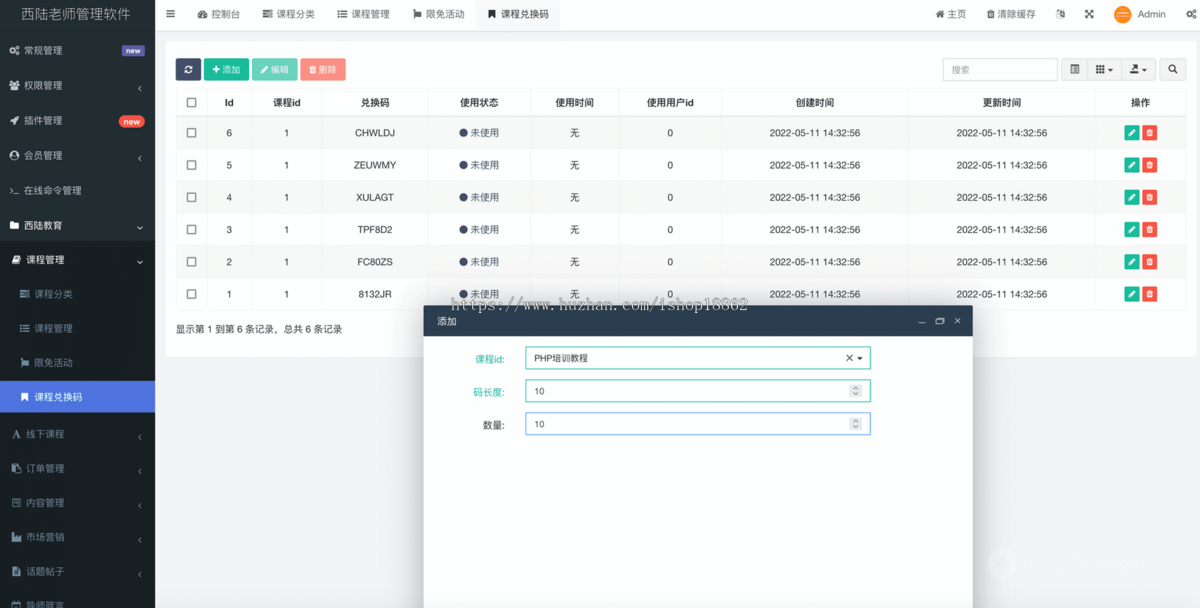Select all rows with the header checkbox
The image size is (1200, 608).
191,101
